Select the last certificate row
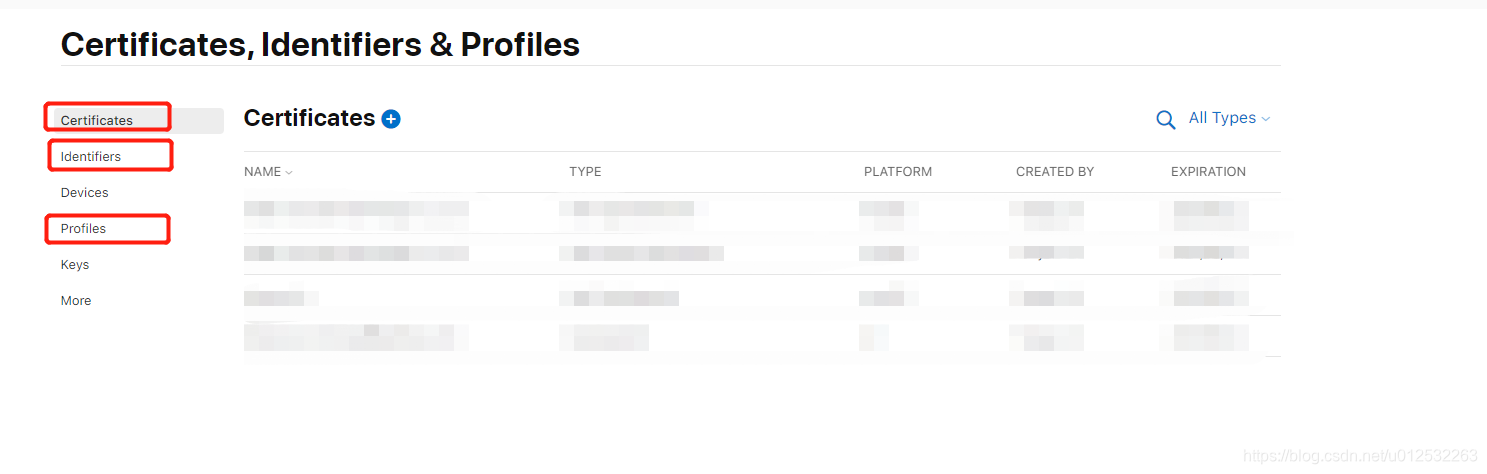Viewport: 1487px width, 474px height. pyautogui.click(x=356, y=337)
